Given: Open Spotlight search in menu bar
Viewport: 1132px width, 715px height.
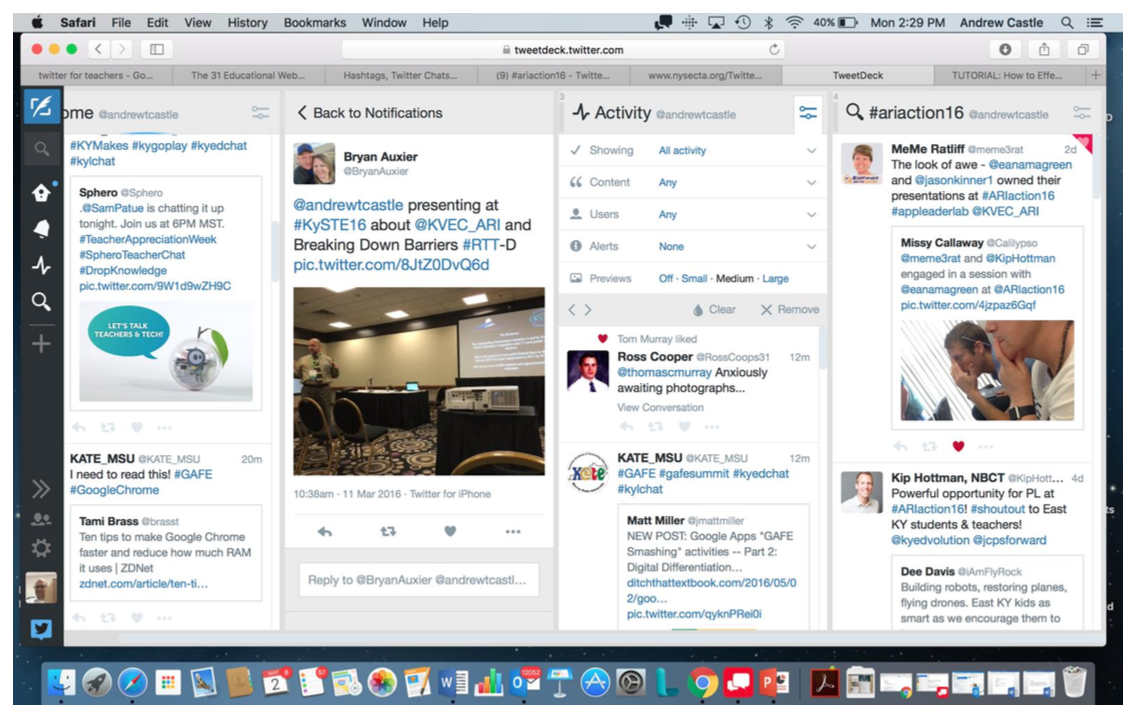Looking at the screenshot, I should tap(1067, 22).
